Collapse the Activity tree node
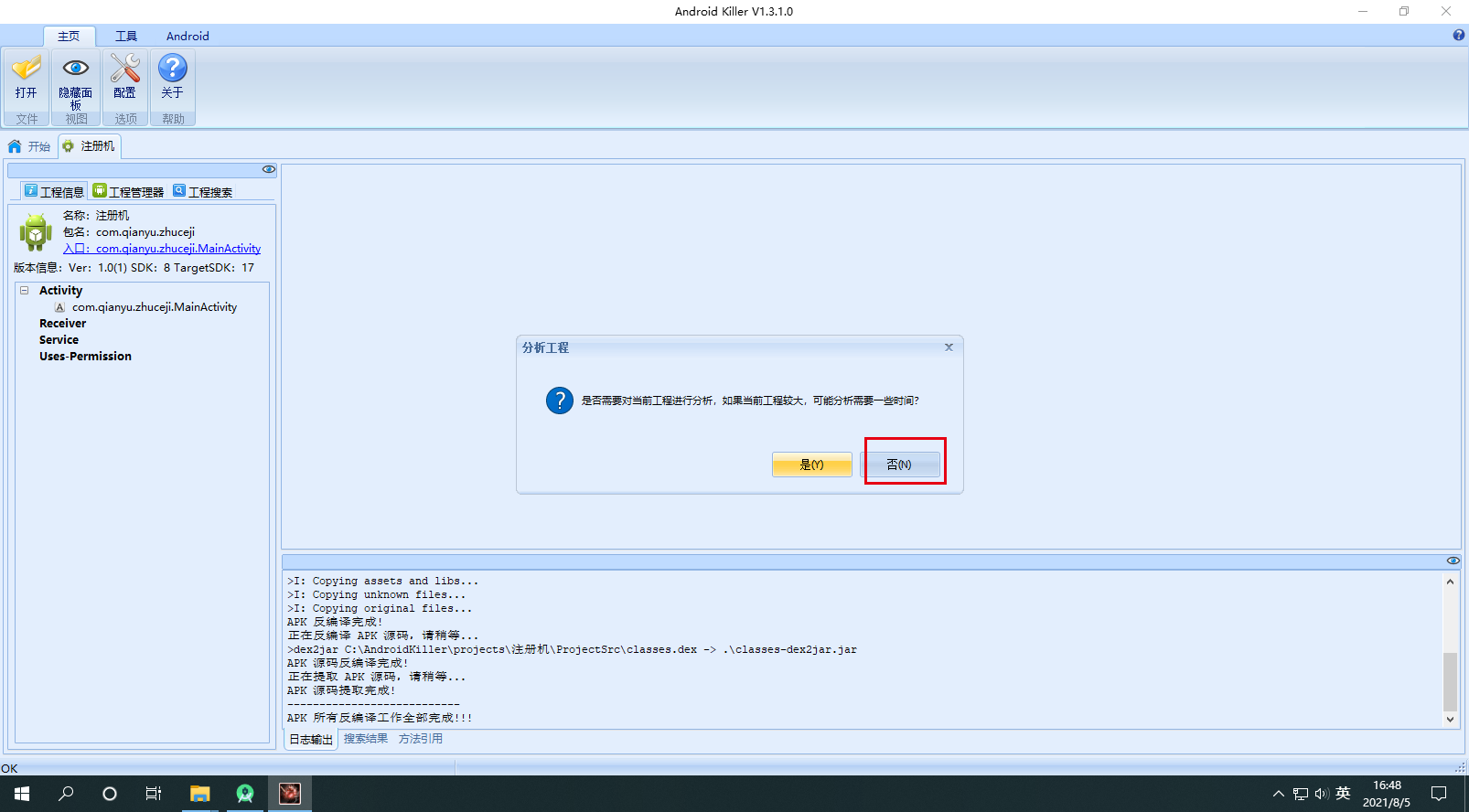The image size is (1469, 812). 25,291
